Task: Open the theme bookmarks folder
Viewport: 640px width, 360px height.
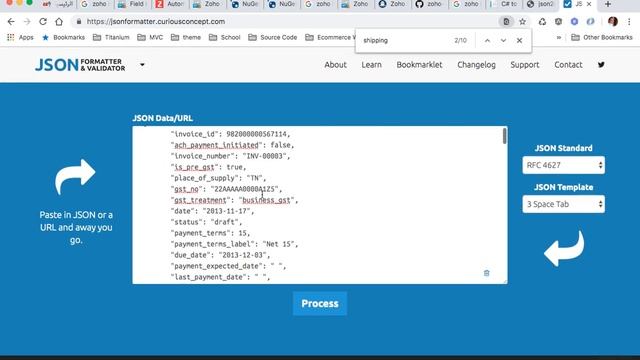Action: pyautogui.click(x=186, y=38)
